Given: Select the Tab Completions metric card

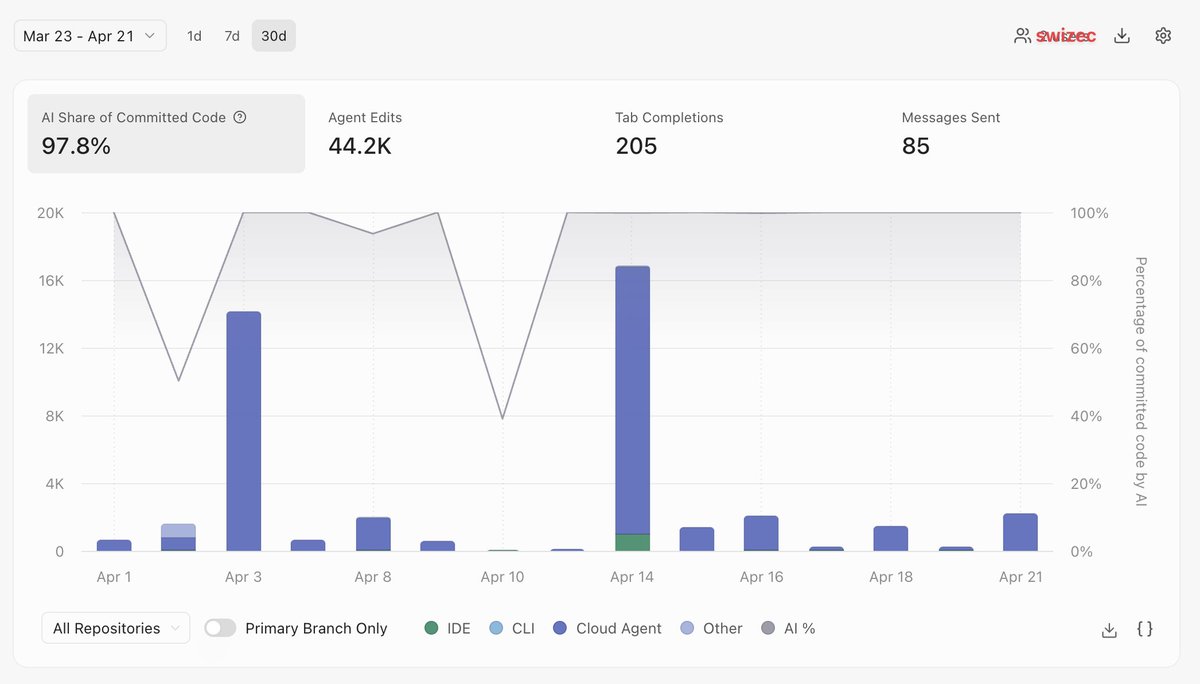Looking at the screenshot, I should point(739,134).
